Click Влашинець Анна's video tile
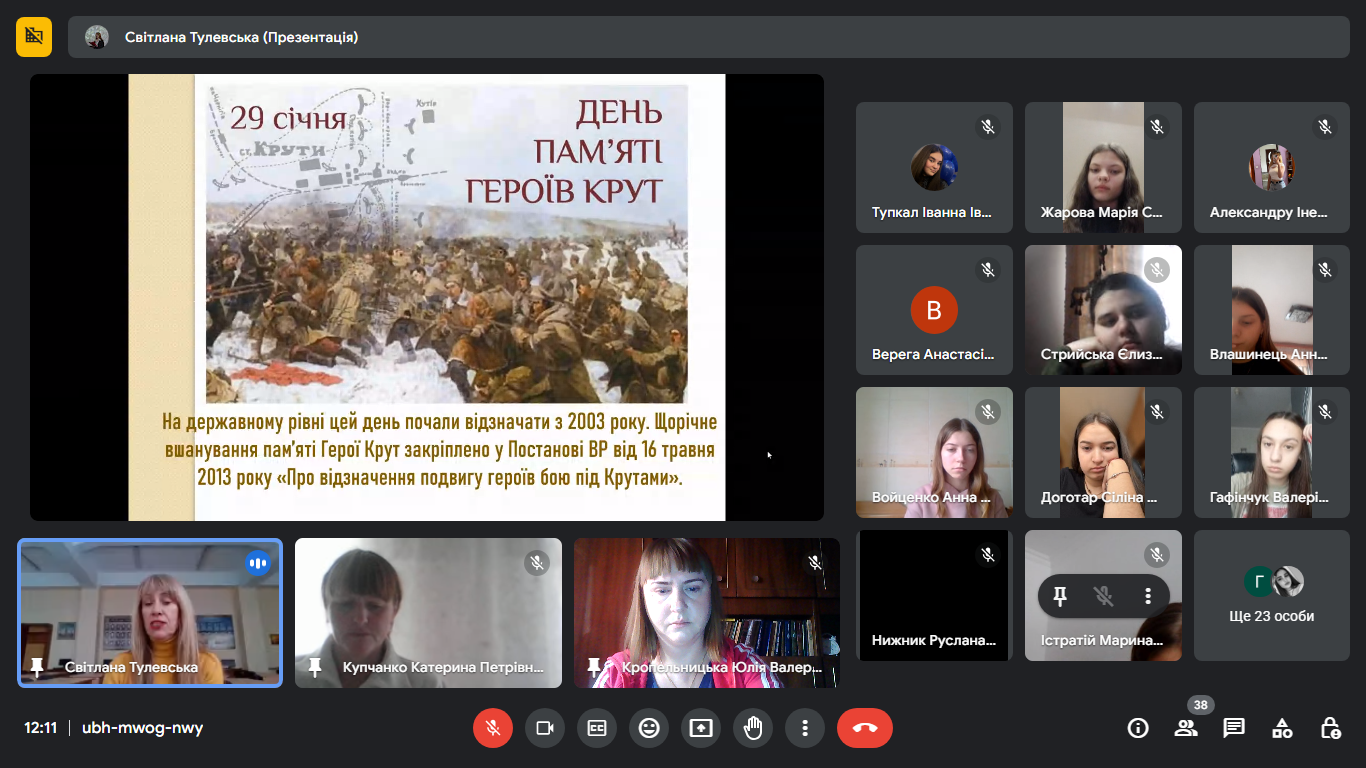Viewport: 1366px width, 768px height. coord(1272,310)
